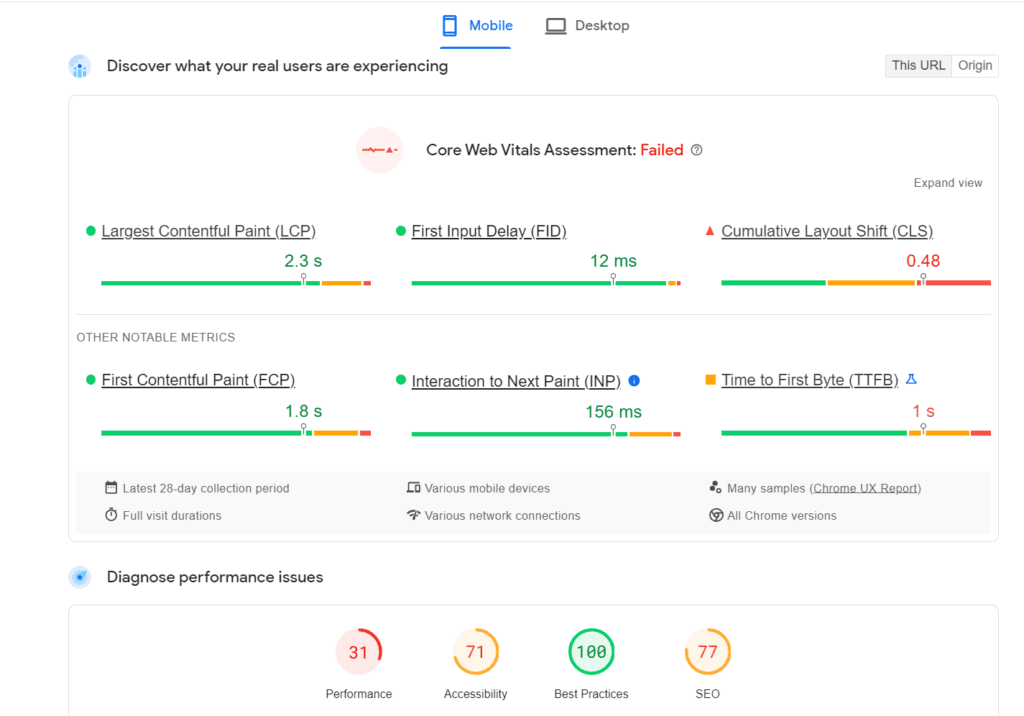Screen dimensions: 1024x716
Task: Click the TTFB experimental flask icon
Action: pos(911,380)
